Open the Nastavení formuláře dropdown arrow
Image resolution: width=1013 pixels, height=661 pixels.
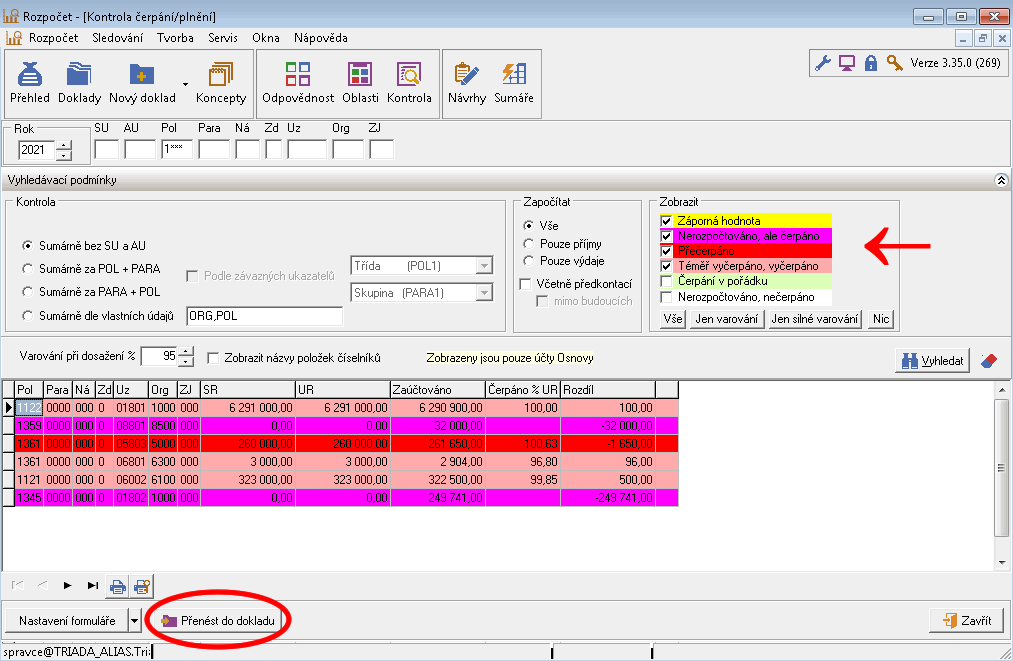(x=135, y=621)
